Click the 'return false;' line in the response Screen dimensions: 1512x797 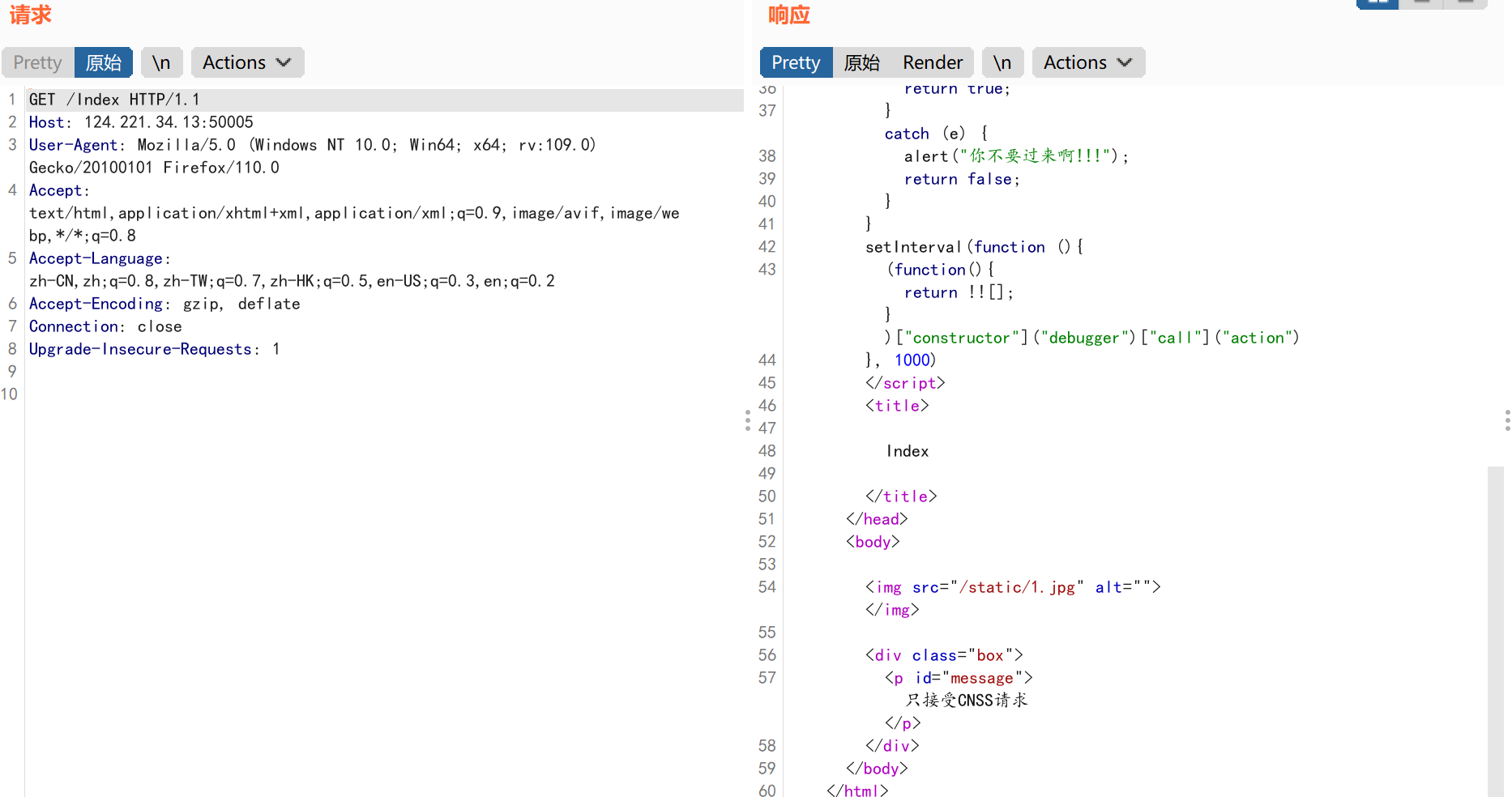(x=962, y=179)
